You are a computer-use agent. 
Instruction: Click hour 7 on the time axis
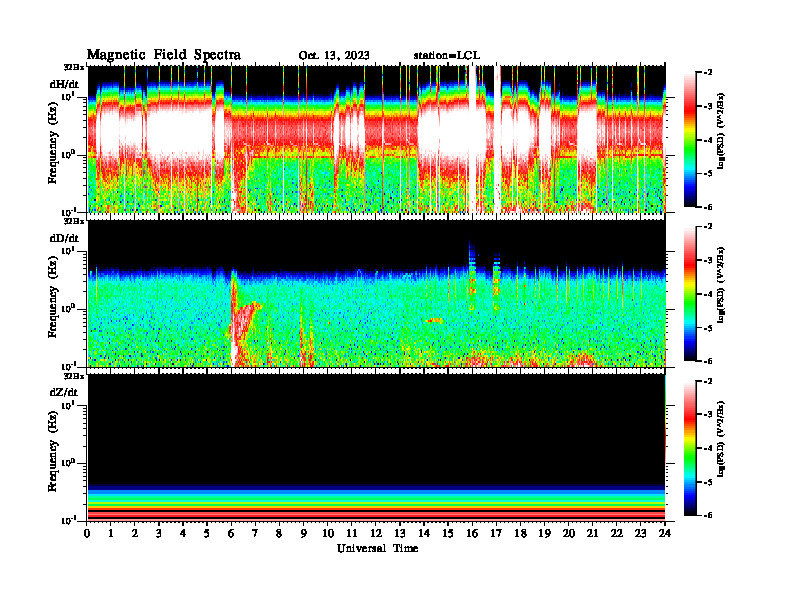pos(255,533)
